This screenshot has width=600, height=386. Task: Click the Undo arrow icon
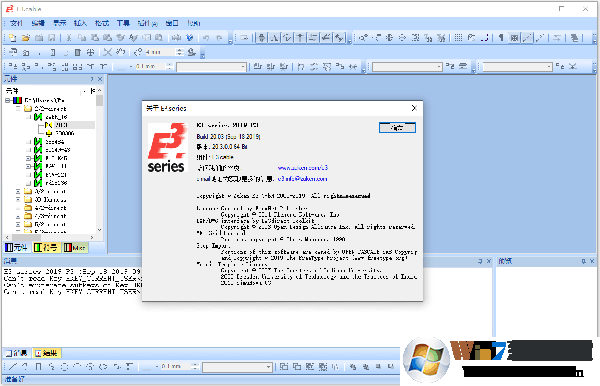pyautogui.click(x=206, y=37)
